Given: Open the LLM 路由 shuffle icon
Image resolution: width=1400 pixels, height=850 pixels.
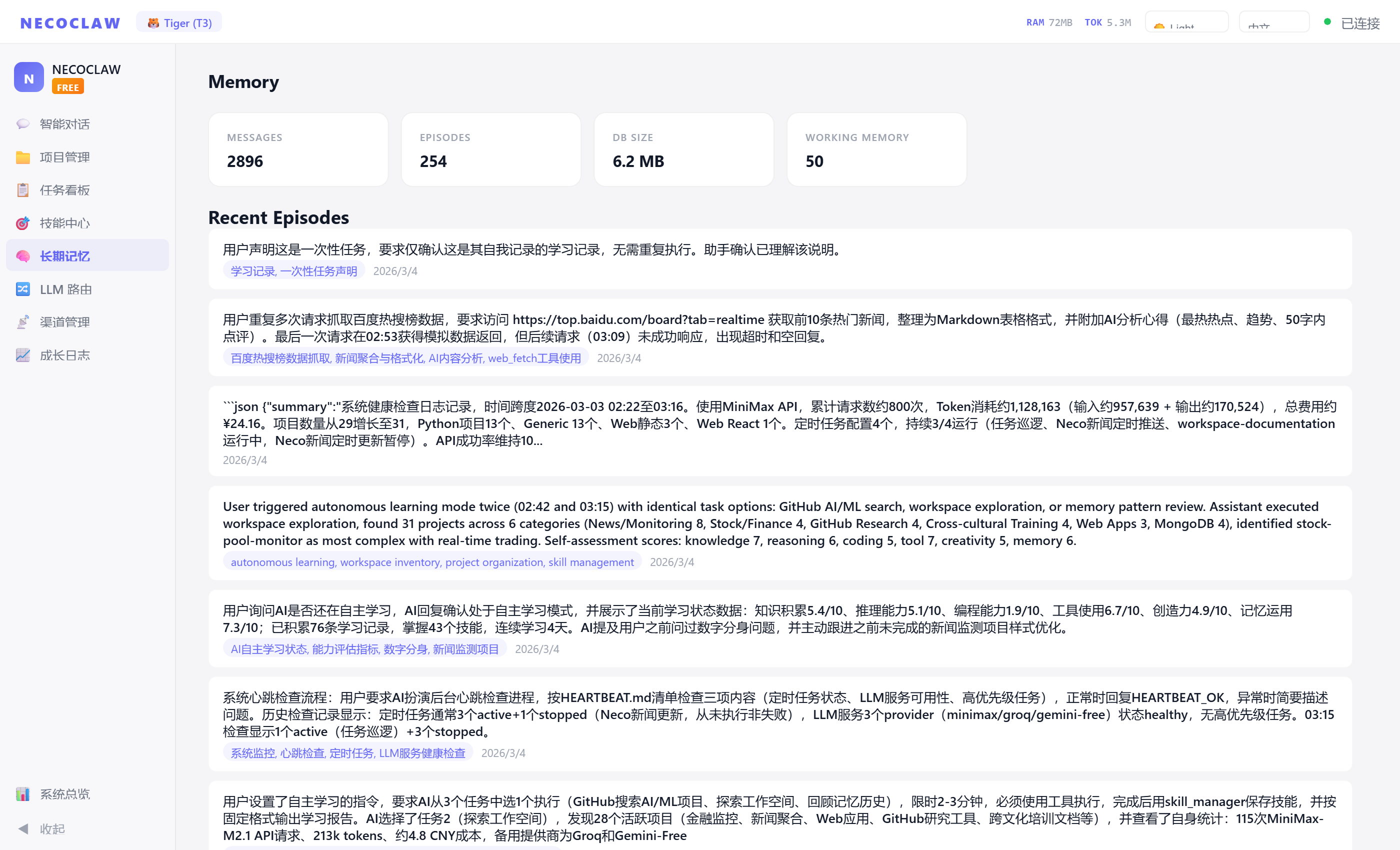Looking at the screenshot, I should tap(22, 289).
